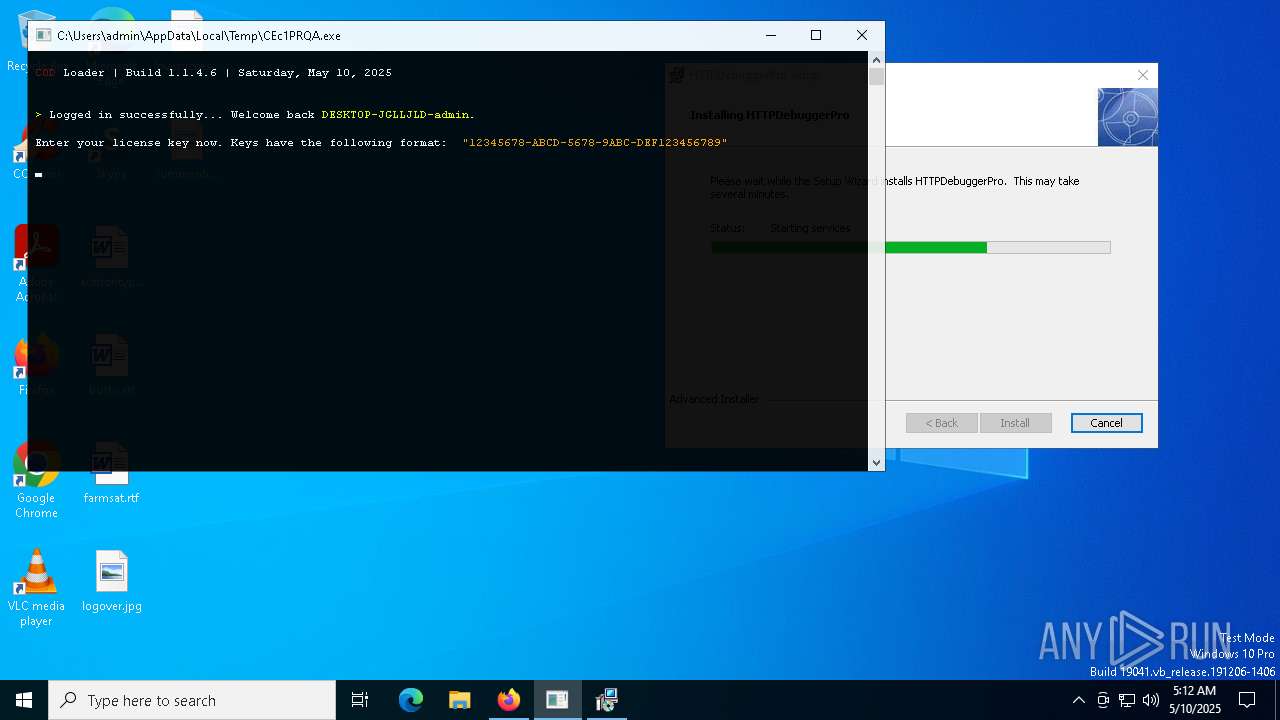
Task: Launch Microsoft Edge from the taskbar
Action: tap(411, 700)
